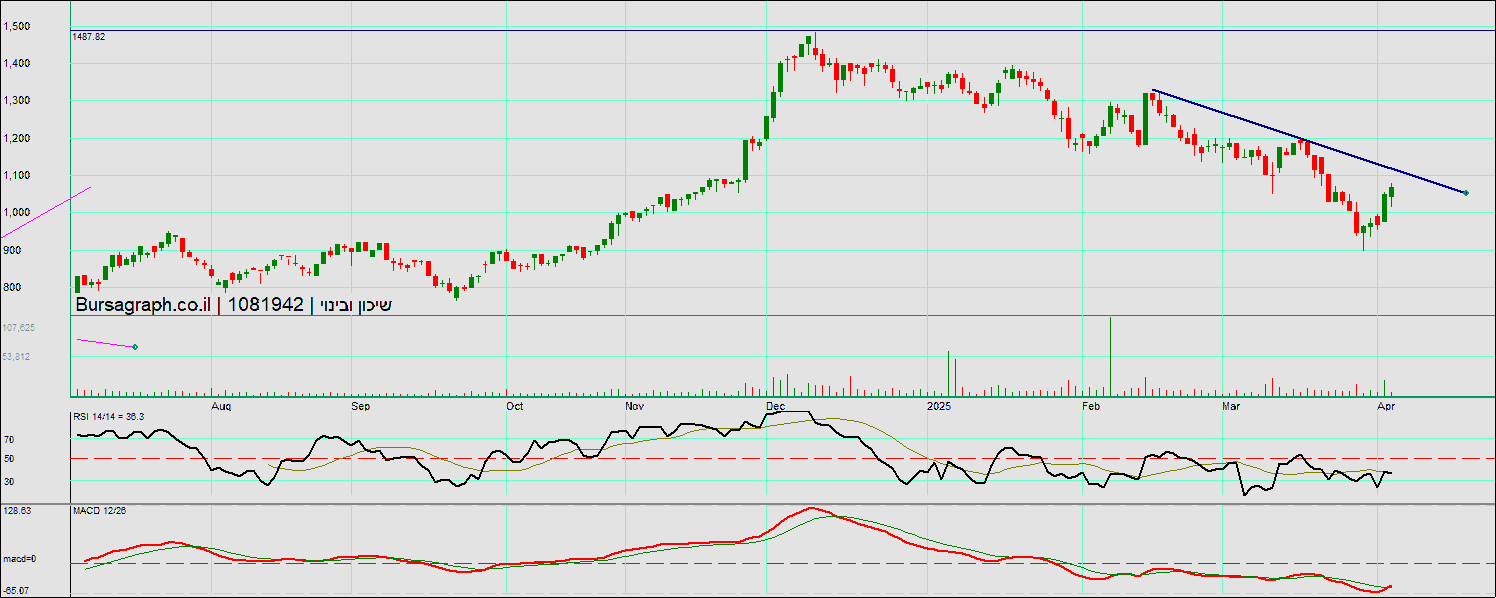Viewport: 1496px width, 598px height.
Task: Click the 1,500 price axis label
Action: pyautogui.click(x=16, y=26)
